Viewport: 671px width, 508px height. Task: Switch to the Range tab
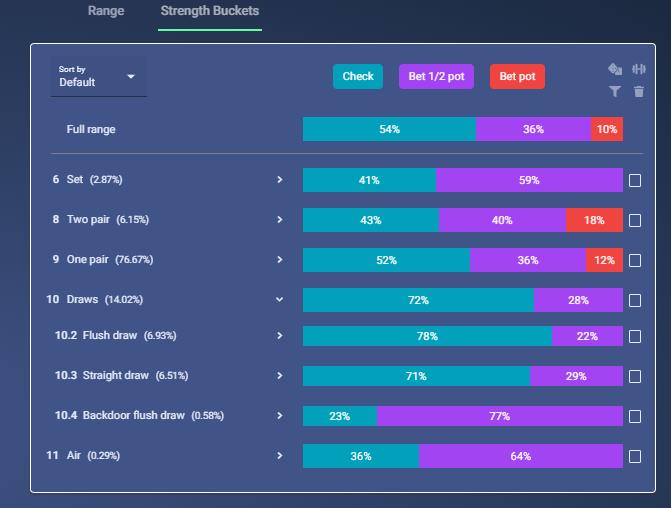coord(106,11)
